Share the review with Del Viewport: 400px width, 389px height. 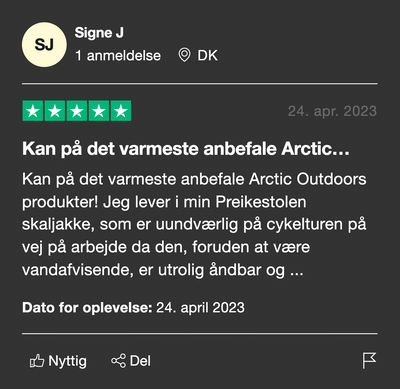131,361
